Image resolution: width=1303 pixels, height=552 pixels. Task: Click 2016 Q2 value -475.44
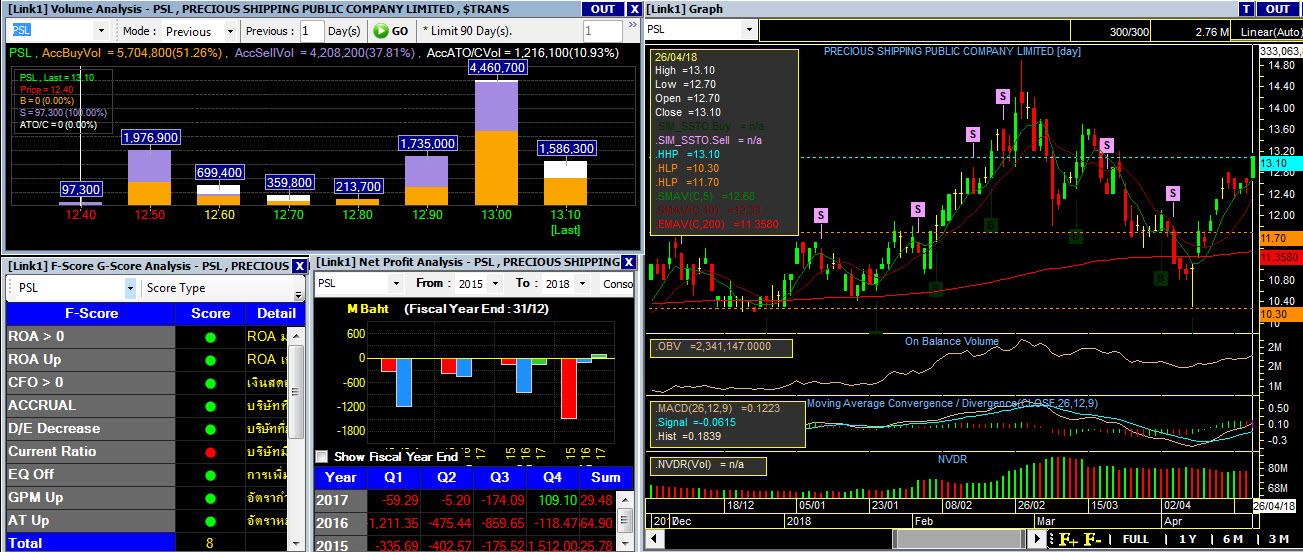coord(448,522)
